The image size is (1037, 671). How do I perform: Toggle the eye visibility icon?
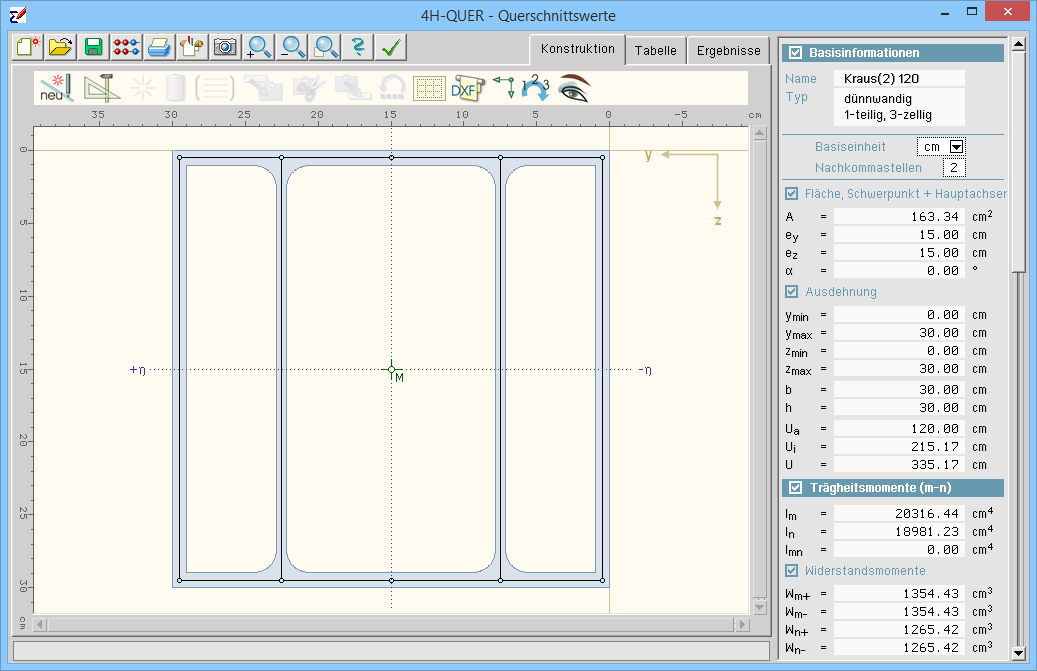(x=574, y=88)
